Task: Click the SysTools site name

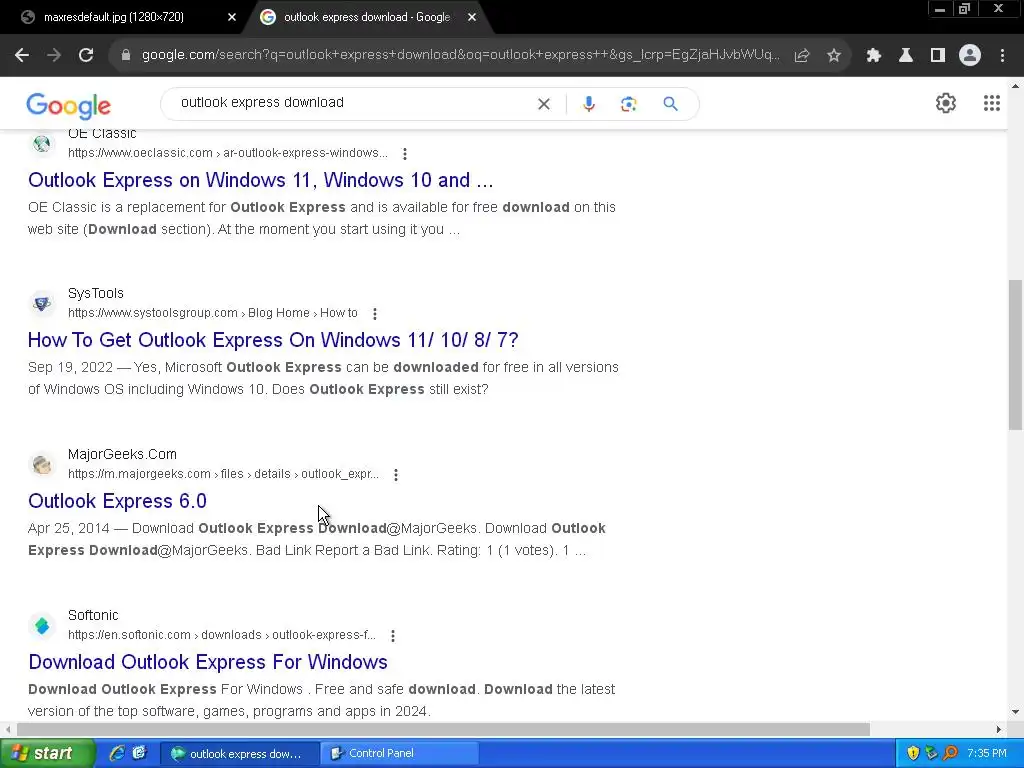Action: click(95, 293)
